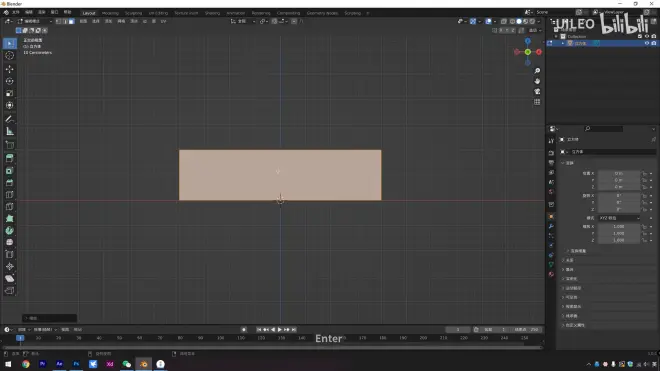The image size is (660, 371).
Task: Open Google Chrome from the taskbar
Action: pos(26,364)
